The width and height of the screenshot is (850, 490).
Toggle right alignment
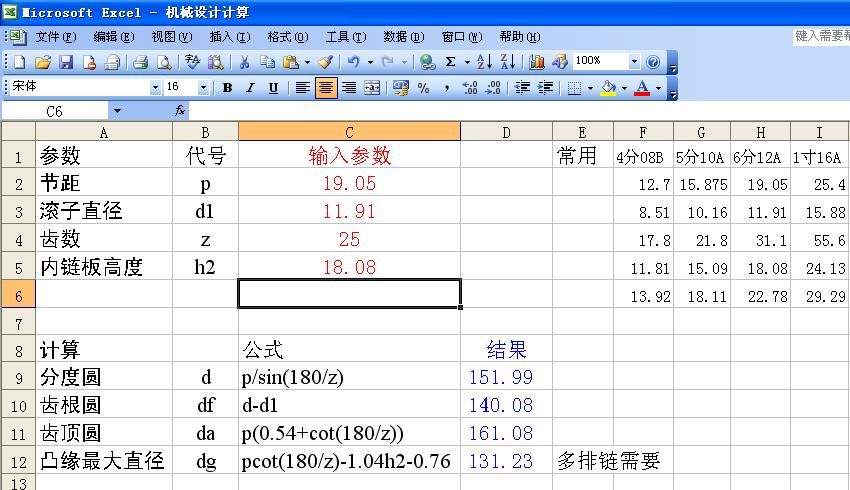click(349, 88)
